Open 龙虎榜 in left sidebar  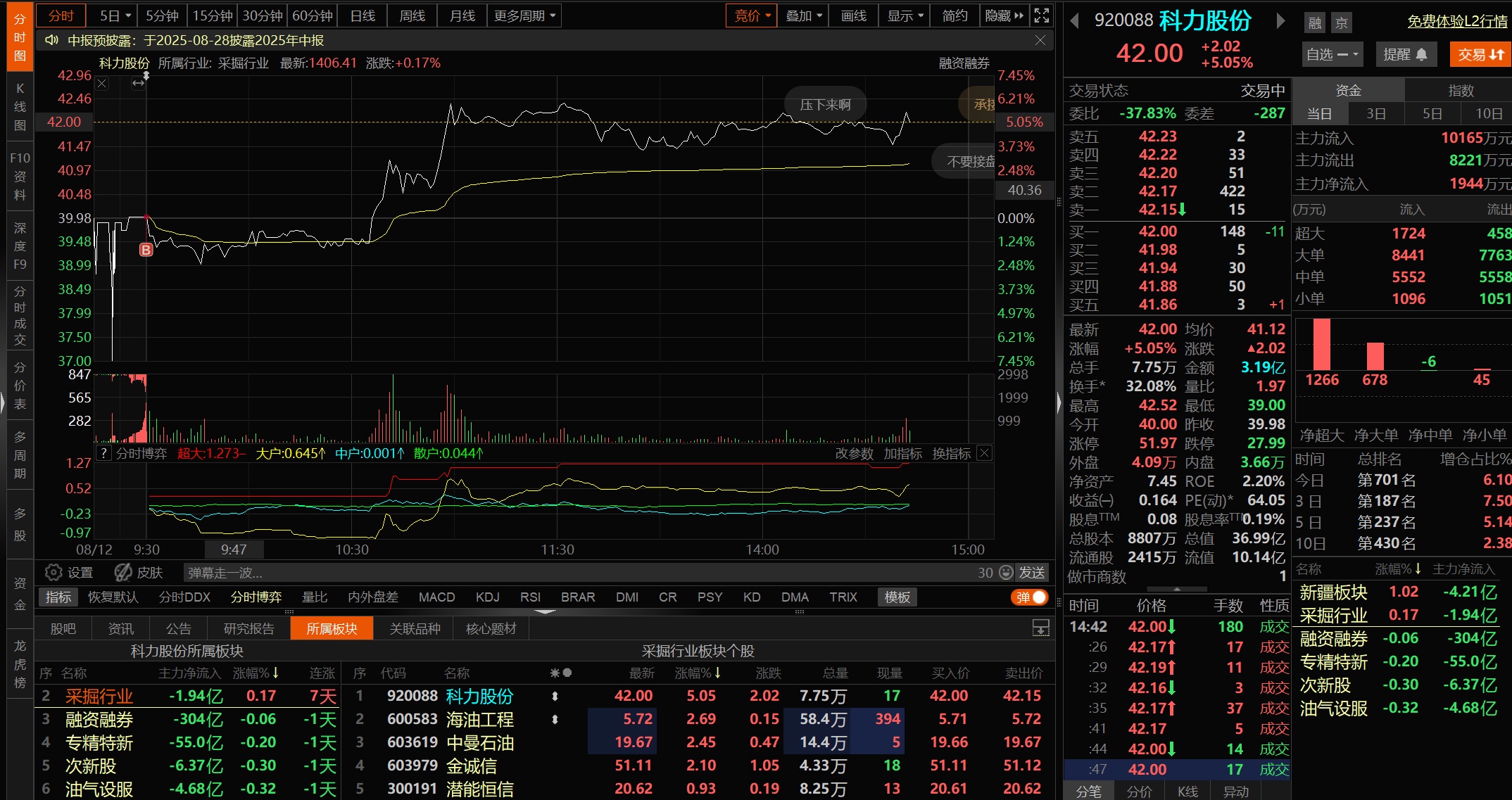(20, 664)
